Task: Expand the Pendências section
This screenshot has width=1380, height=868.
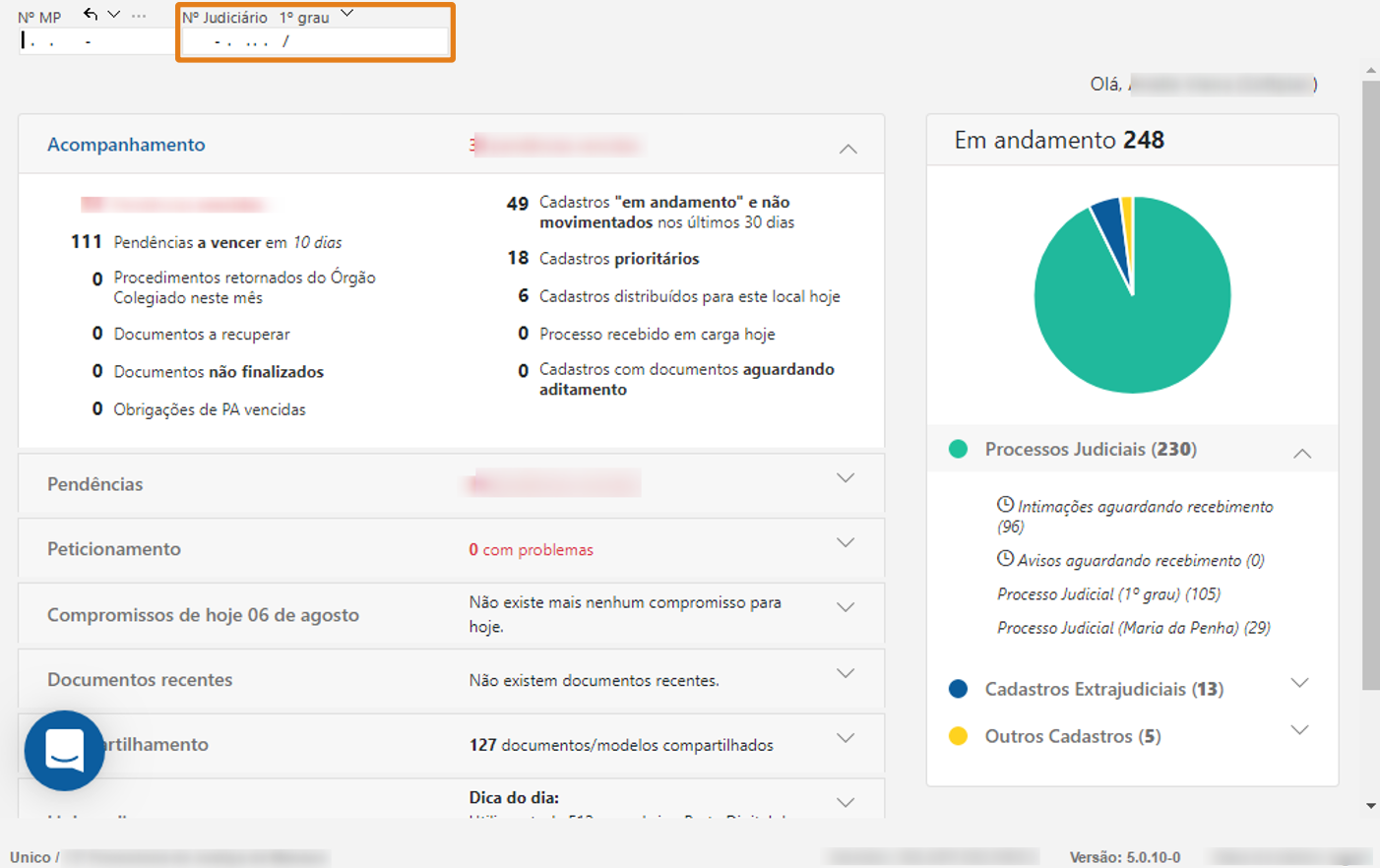Action: (846, 478)
